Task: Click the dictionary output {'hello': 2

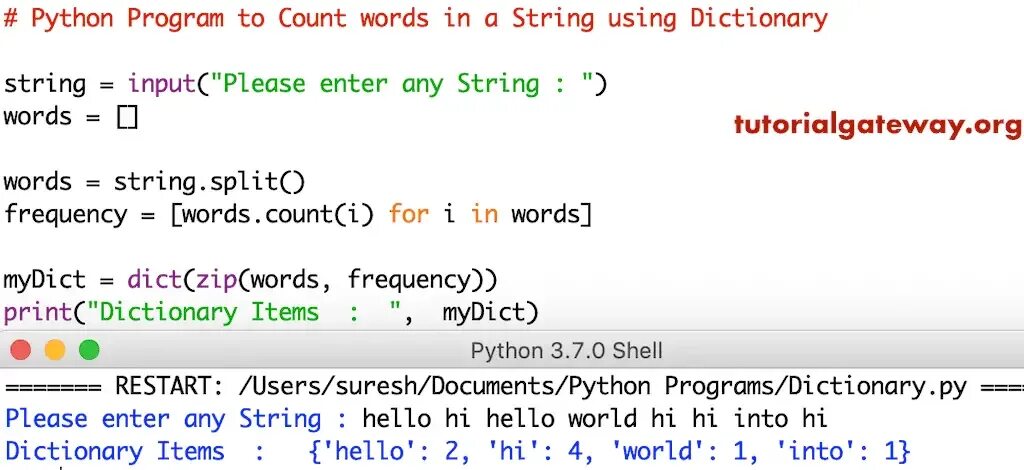Action: pyautogui.click(x=609, y=451)
